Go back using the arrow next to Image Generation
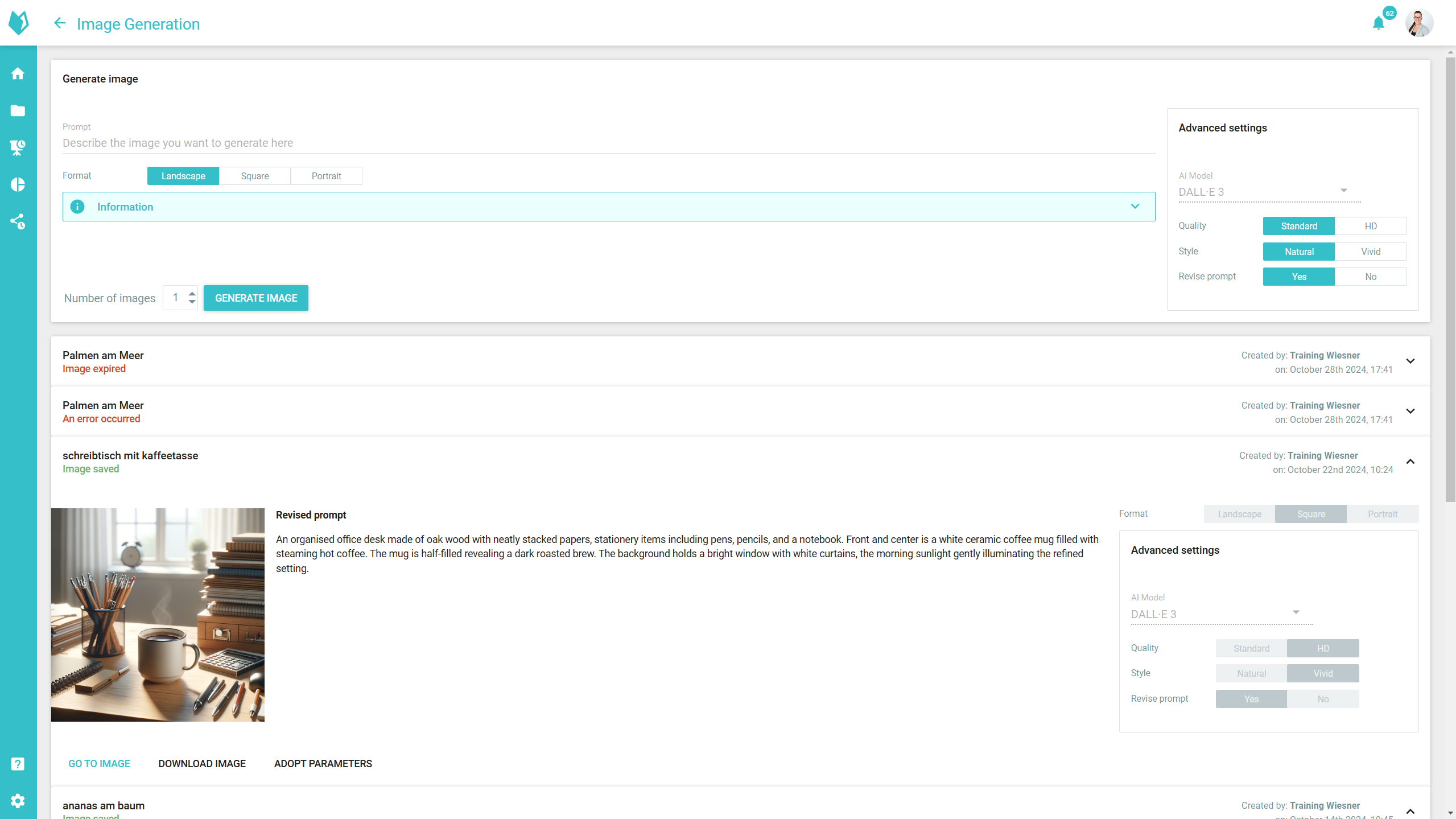1456x819 pixels. point(60,23)
